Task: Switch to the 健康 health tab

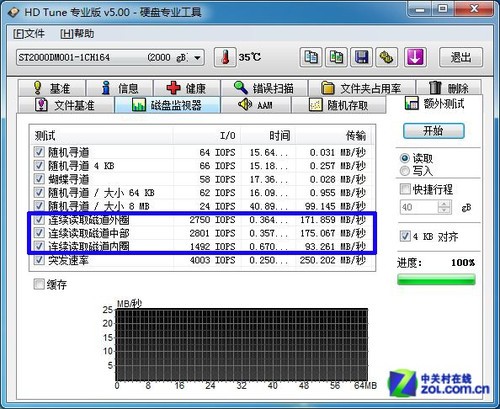Action: [x=187, y=88]
